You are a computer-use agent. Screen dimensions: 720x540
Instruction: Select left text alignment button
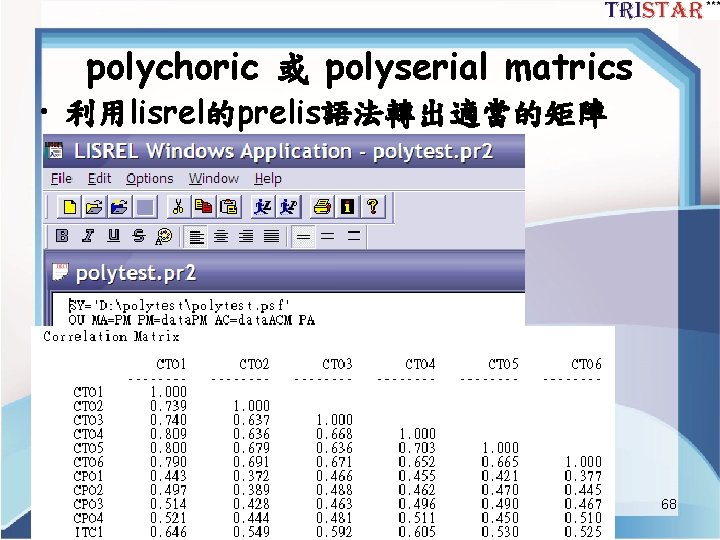click(x=197, y=237)
